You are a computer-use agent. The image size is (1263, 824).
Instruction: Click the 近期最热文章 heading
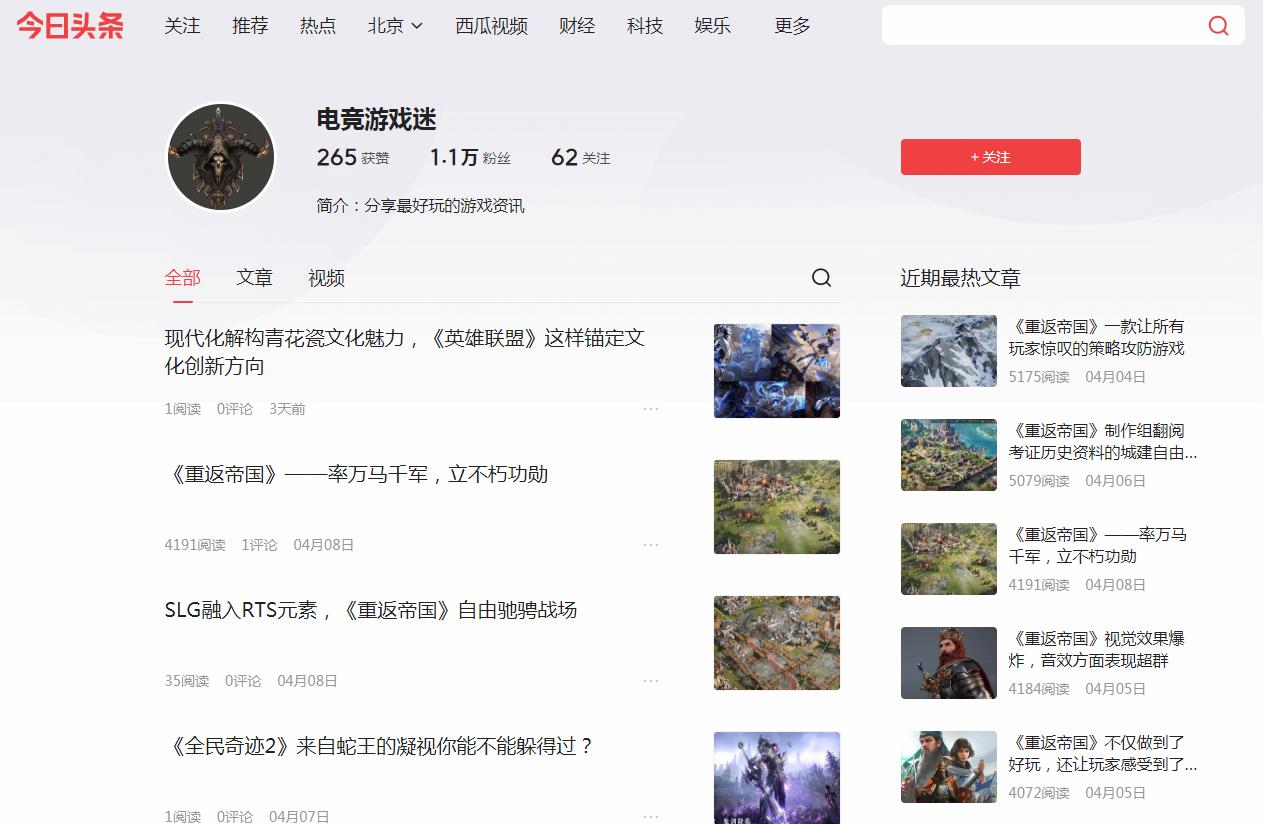point(960,278)
